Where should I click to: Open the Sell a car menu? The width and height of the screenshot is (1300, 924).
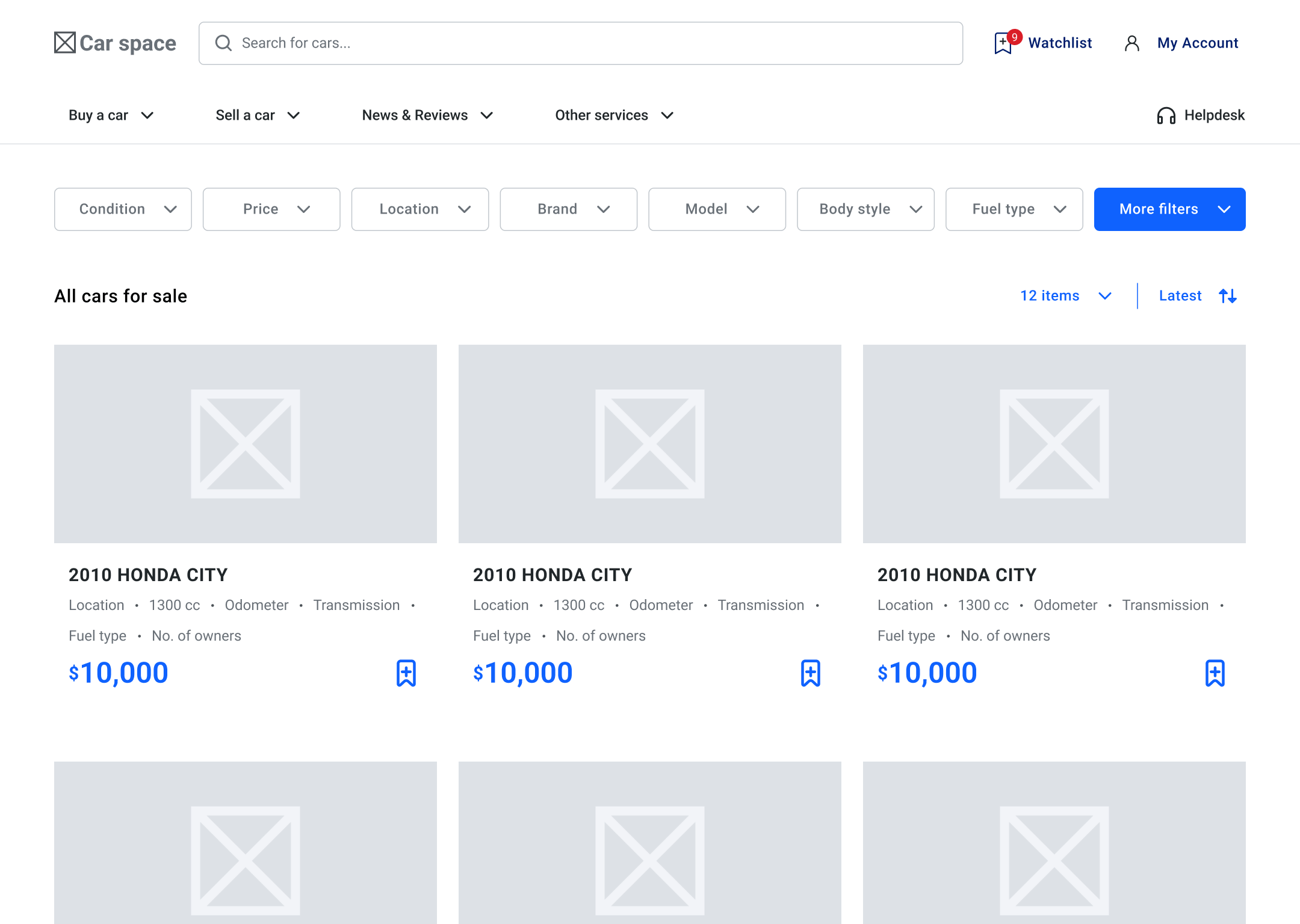[x=258, y=115]
